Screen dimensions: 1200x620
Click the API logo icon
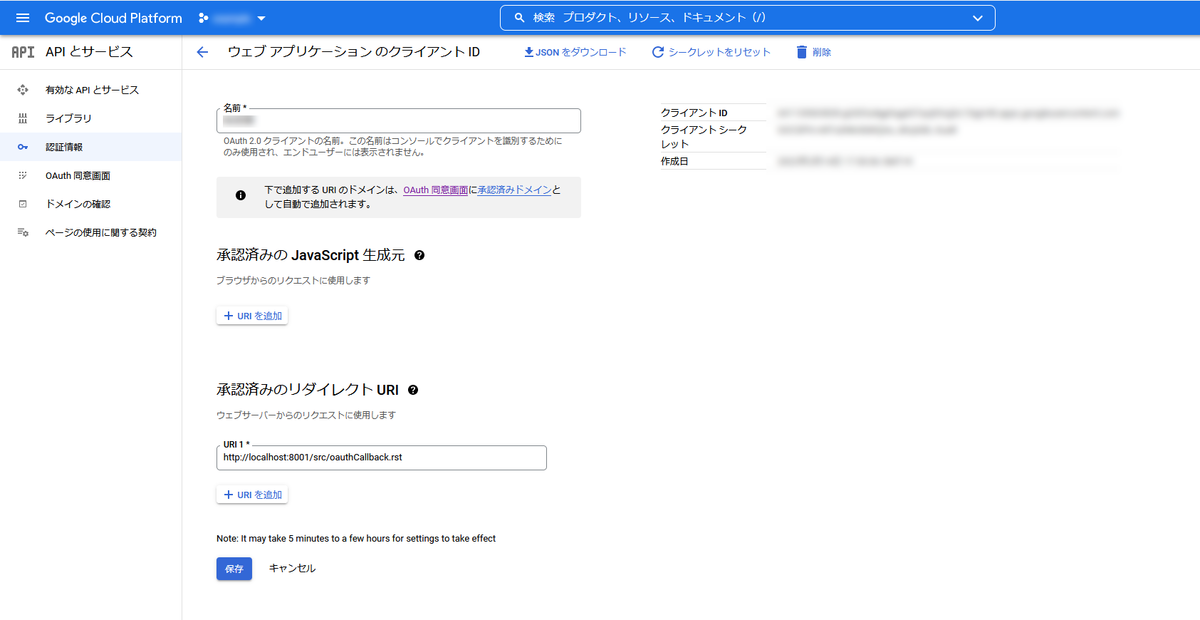coord(23,52)
